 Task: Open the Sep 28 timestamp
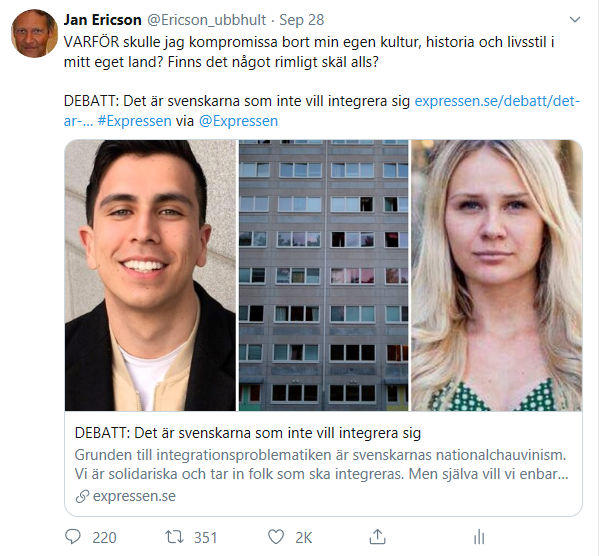[302, 20]
